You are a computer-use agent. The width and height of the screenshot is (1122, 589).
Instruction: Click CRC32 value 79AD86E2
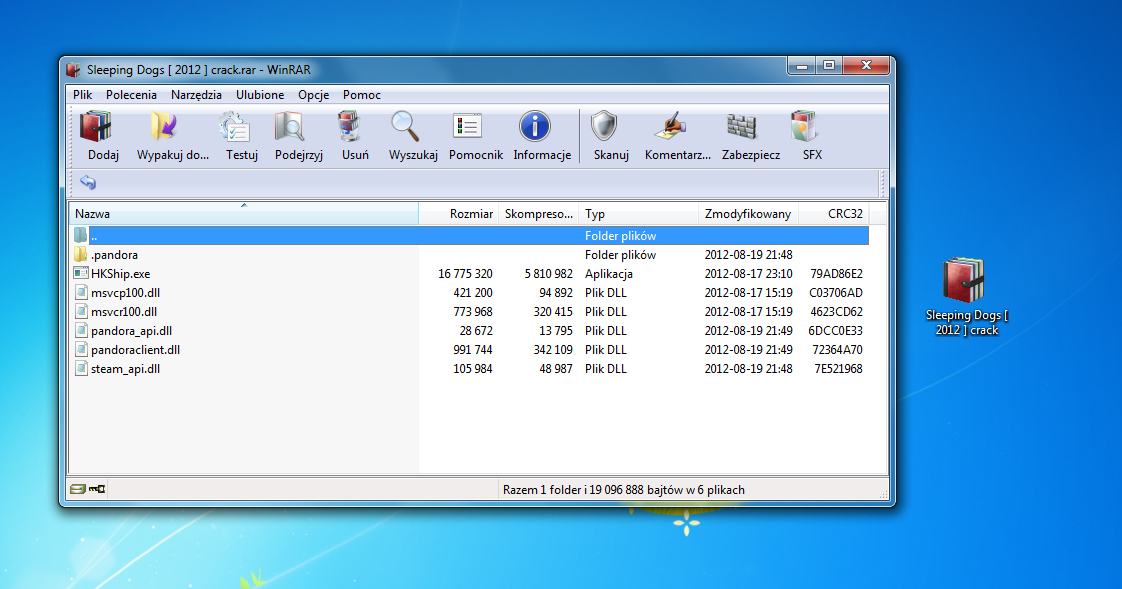(836, 273)
